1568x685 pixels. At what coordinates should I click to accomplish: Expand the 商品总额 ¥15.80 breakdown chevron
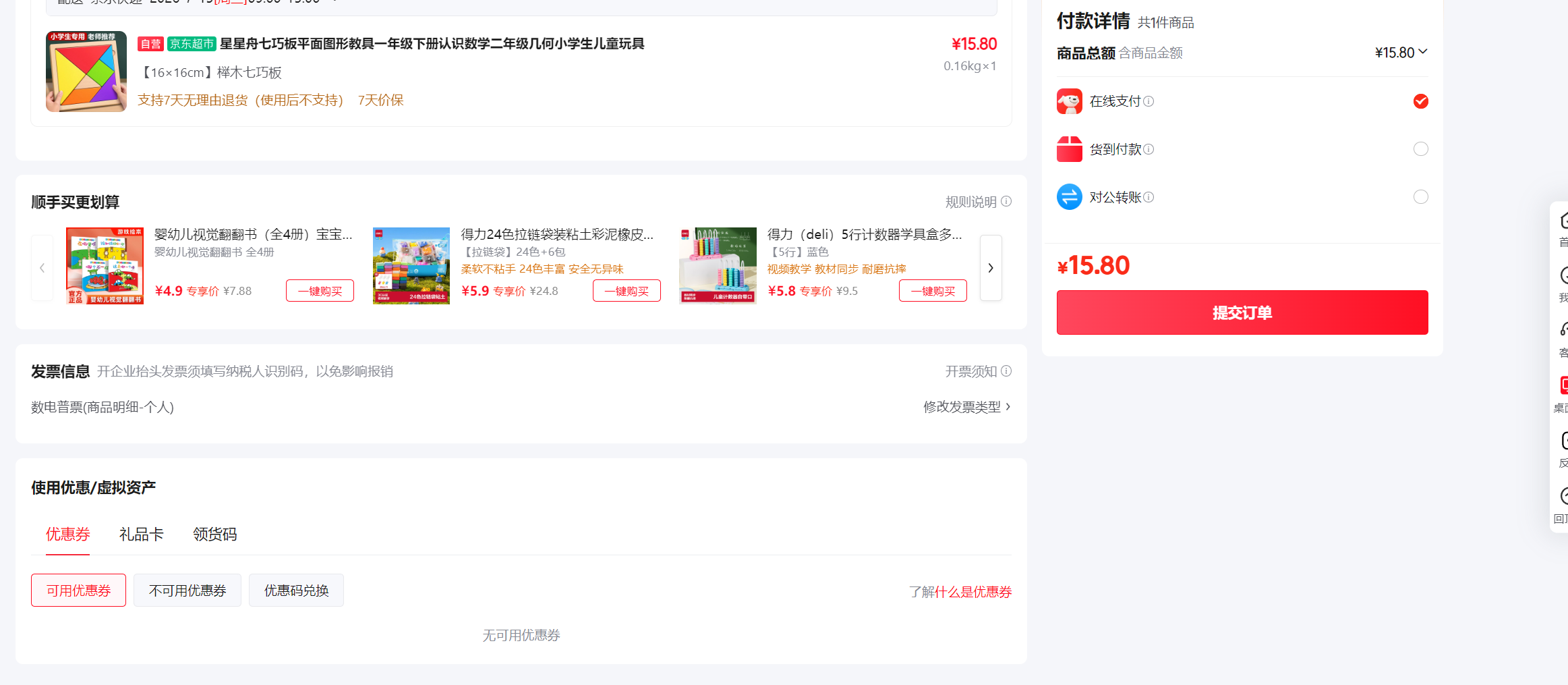pos(1423,52)
